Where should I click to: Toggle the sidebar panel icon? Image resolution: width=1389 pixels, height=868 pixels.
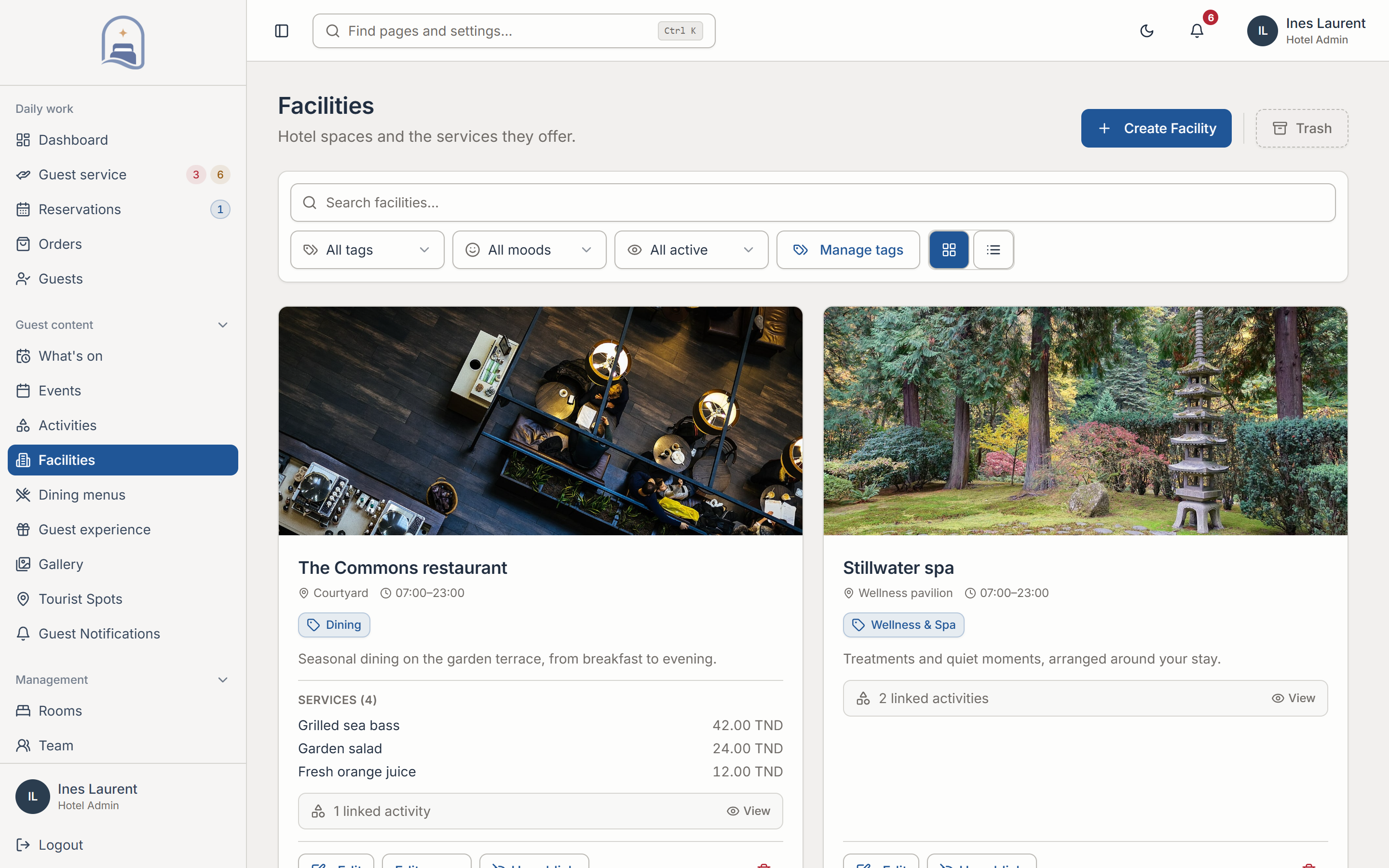pyautogui.click(x=281, y=31)
